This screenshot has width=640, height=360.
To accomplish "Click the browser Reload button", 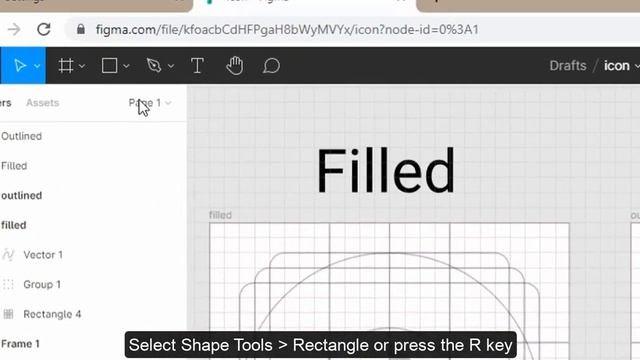I will [x=44, y=29].
